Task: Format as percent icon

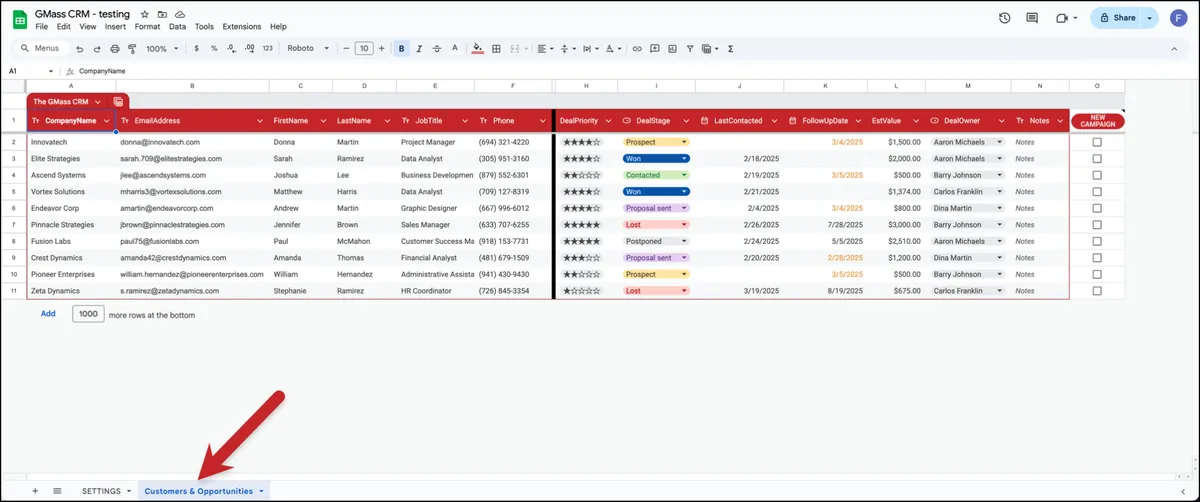Action: (214, 48)
